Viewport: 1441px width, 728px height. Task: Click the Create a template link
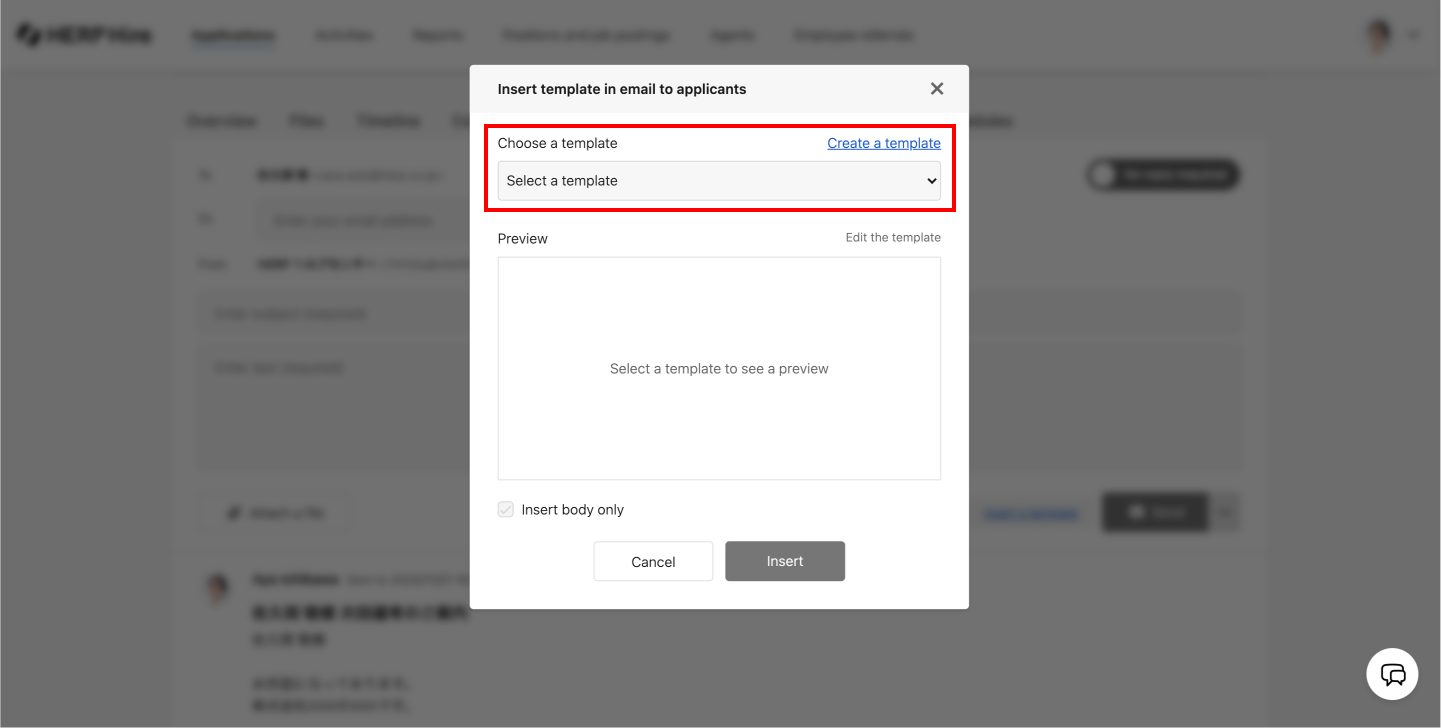pos(884,143)
